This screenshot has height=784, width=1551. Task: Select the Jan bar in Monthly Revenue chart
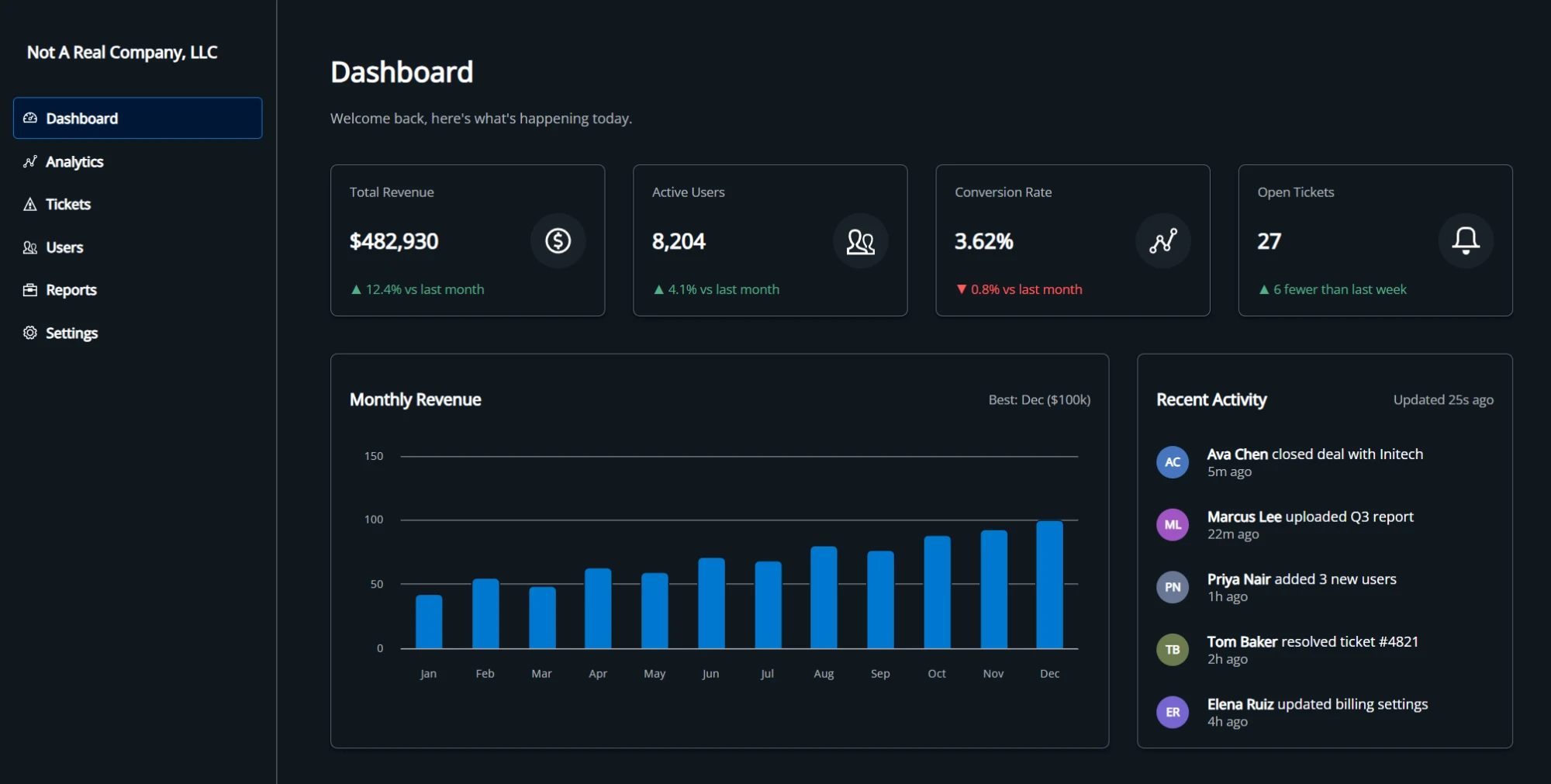[x=429, y=621]
